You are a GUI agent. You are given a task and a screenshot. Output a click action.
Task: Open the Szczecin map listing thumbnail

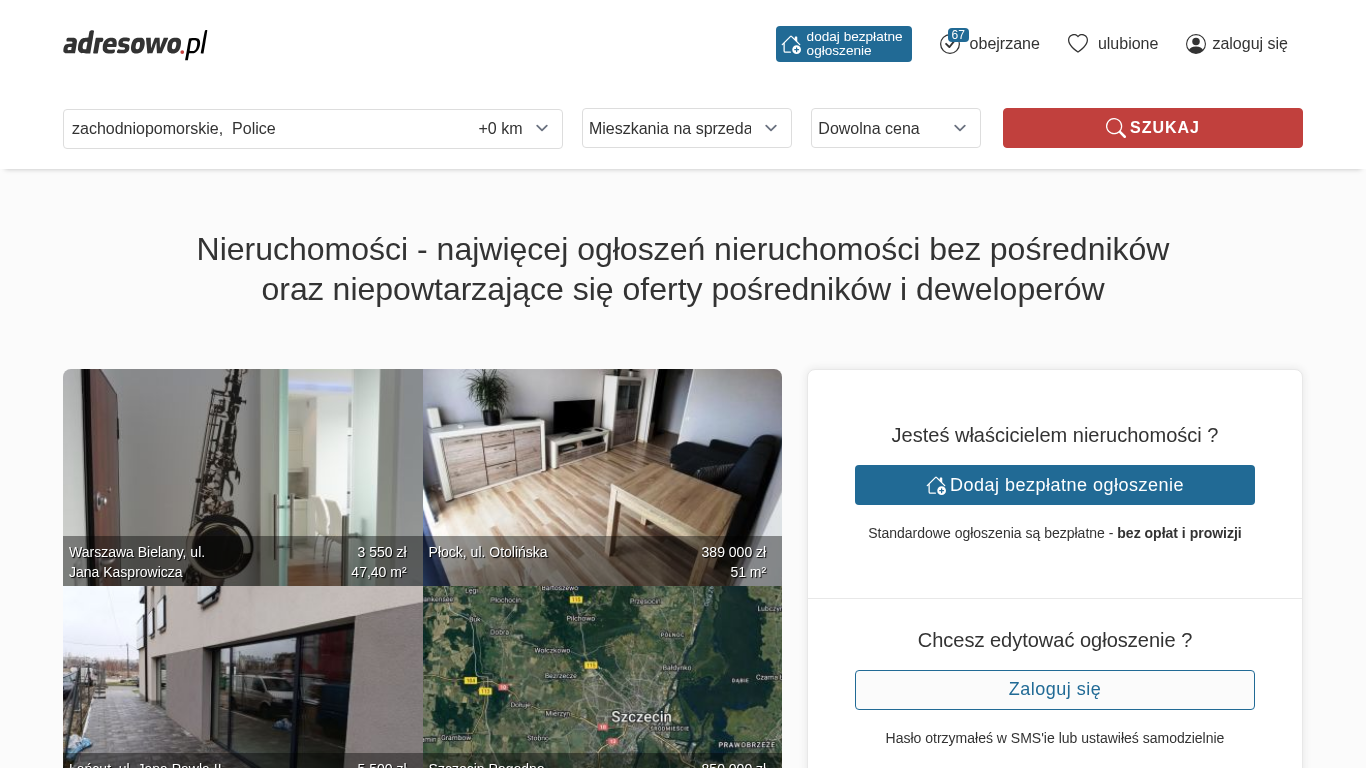602,670
